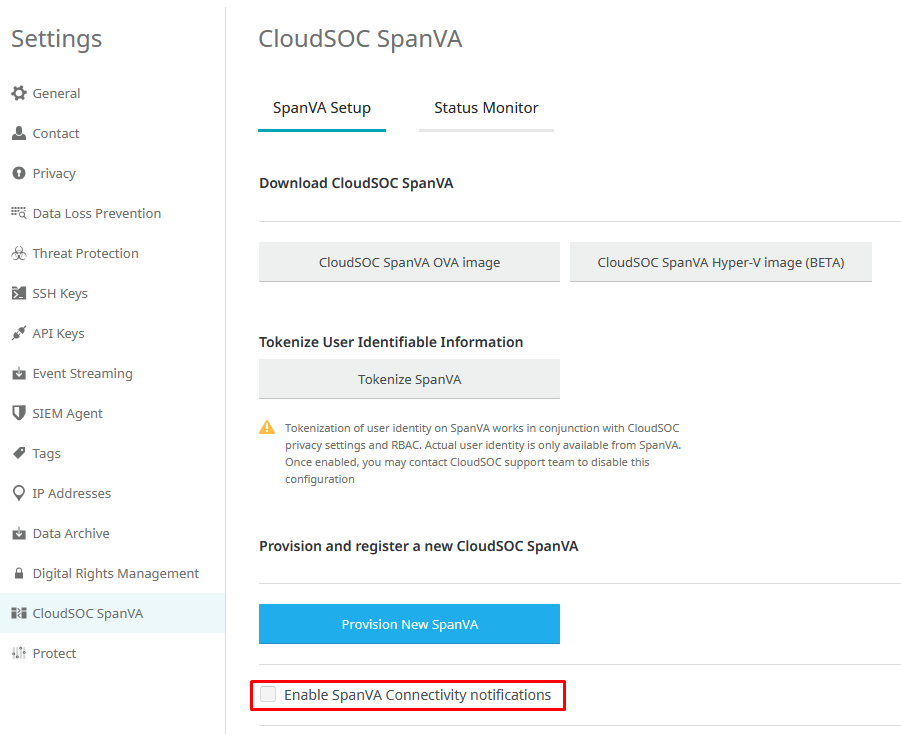Go to Data Archive settings

[x=71, y=533]
